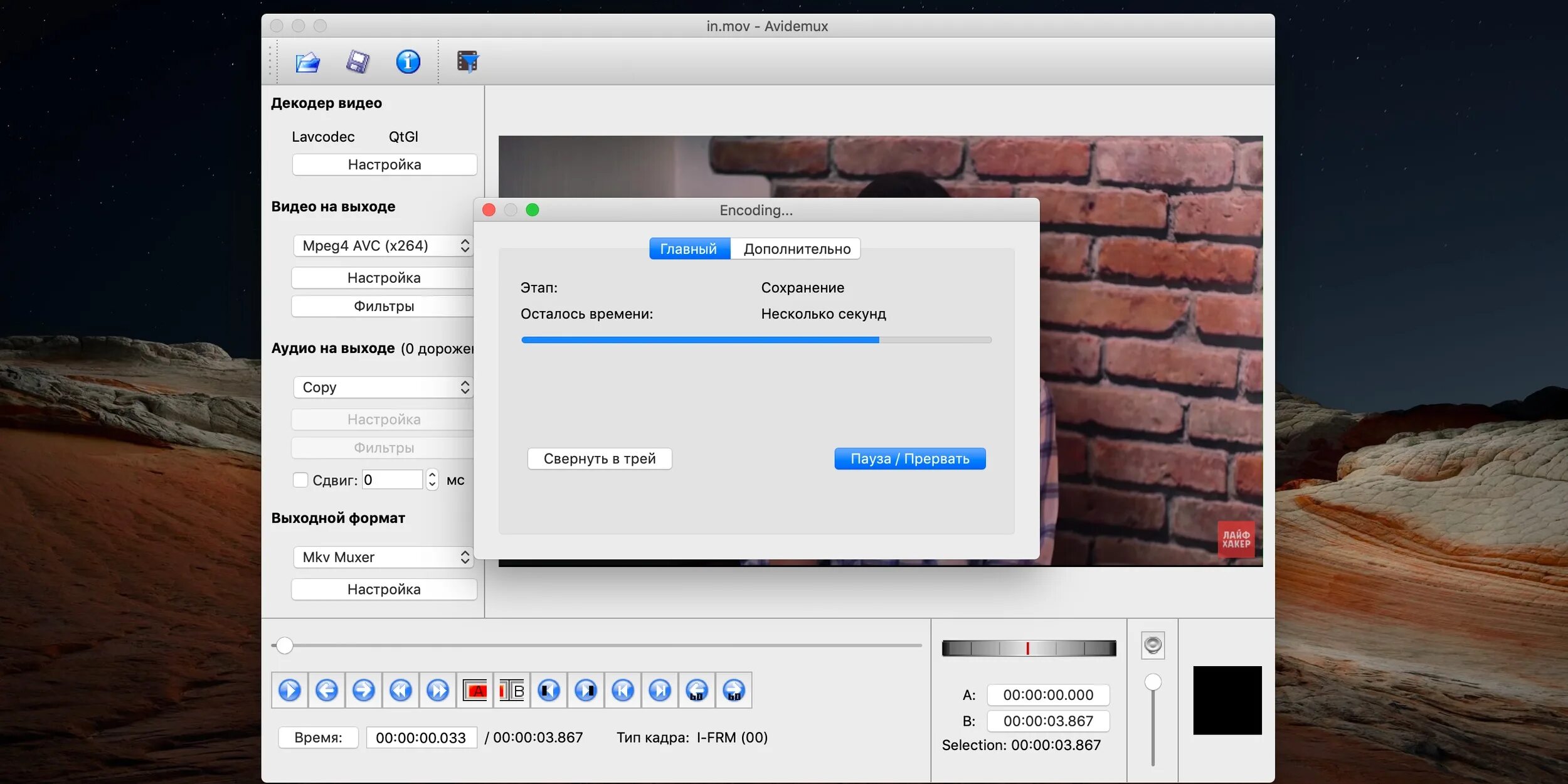
Task: Click the Lavcodec decoder label
Action: point(323,137)
